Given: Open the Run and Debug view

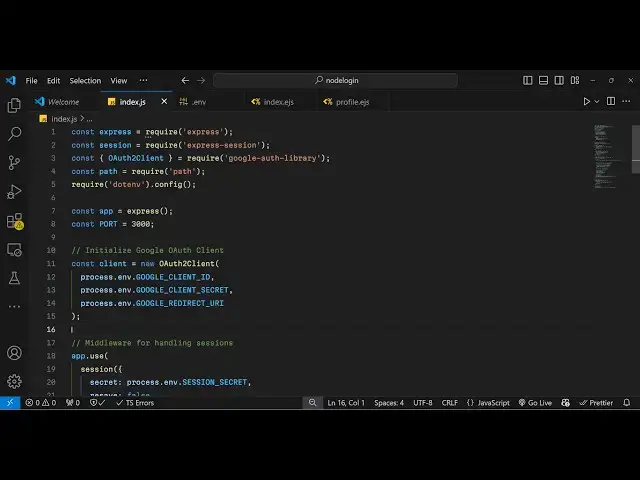Looking at the screenshot, I should 14,191.
